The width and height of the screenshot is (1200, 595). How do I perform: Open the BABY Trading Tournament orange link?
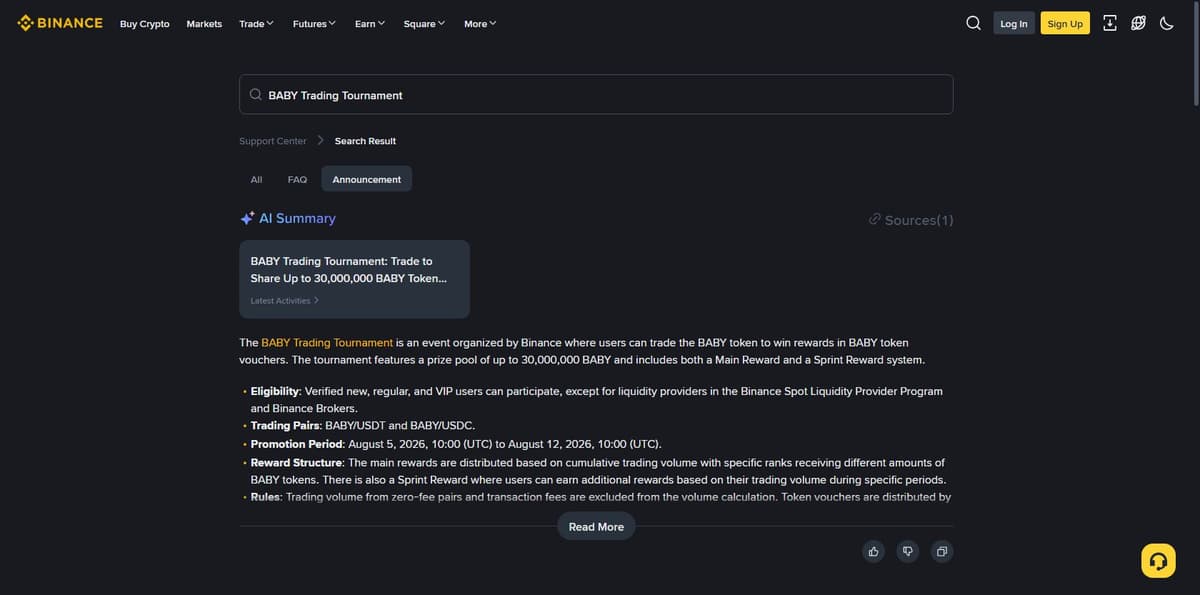pyautogui.click(x=327, y=342)
